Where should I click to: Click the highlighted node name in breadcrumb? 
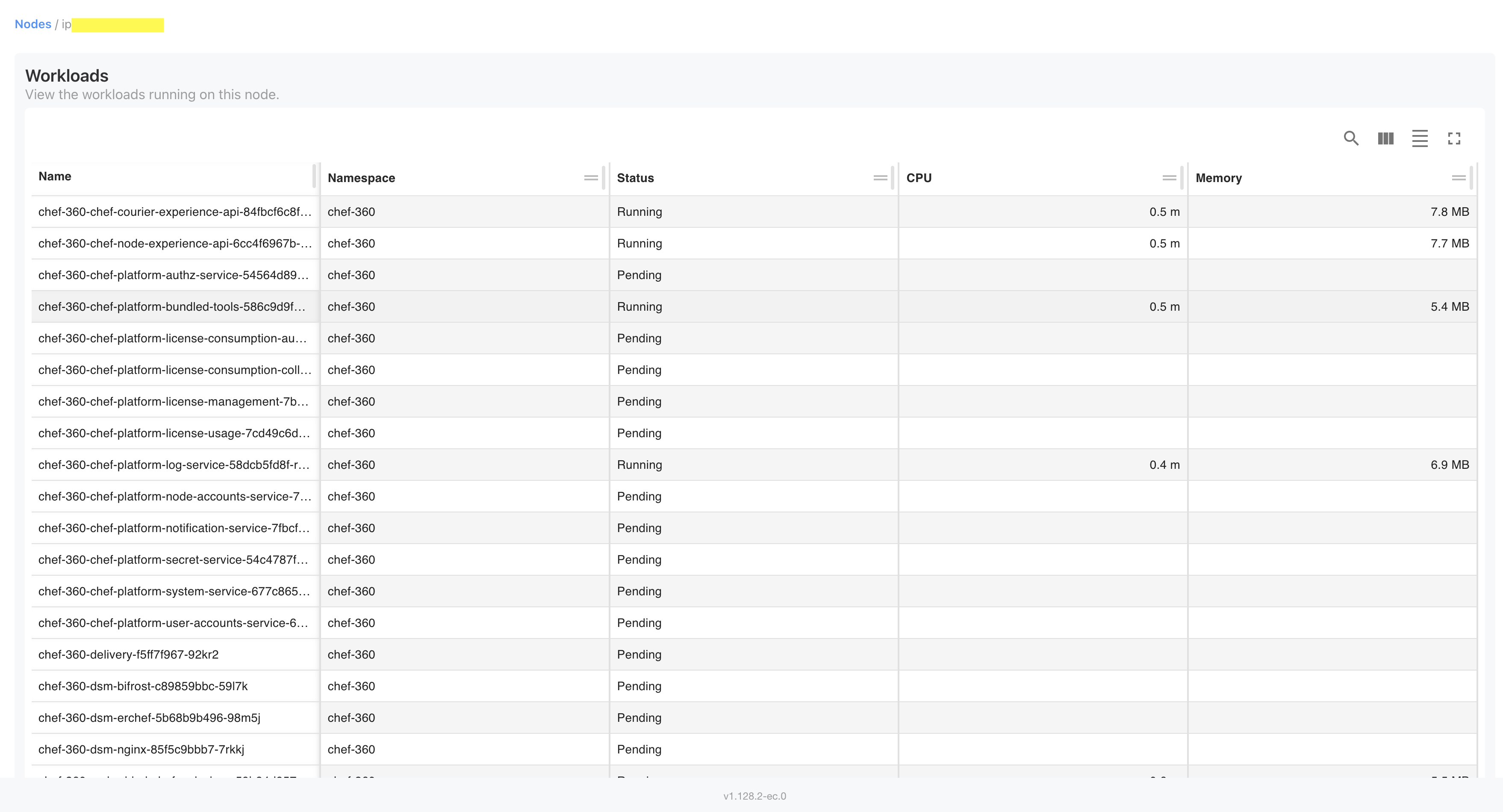[117, 24]
